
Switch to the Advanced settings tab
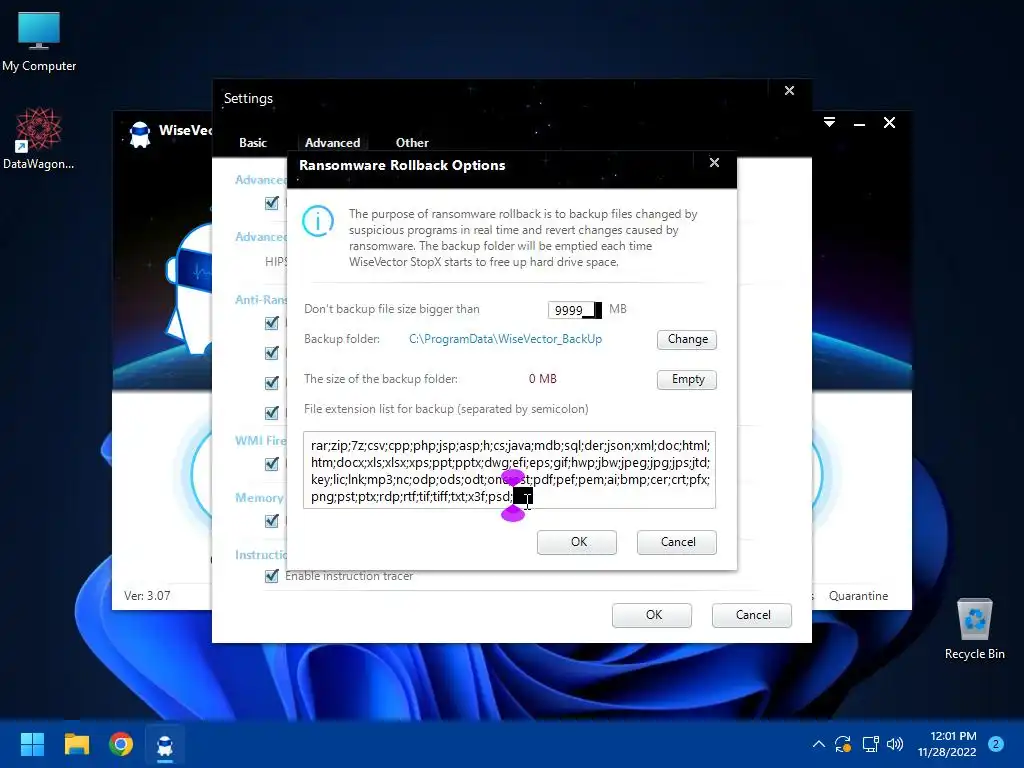point(332,142)
